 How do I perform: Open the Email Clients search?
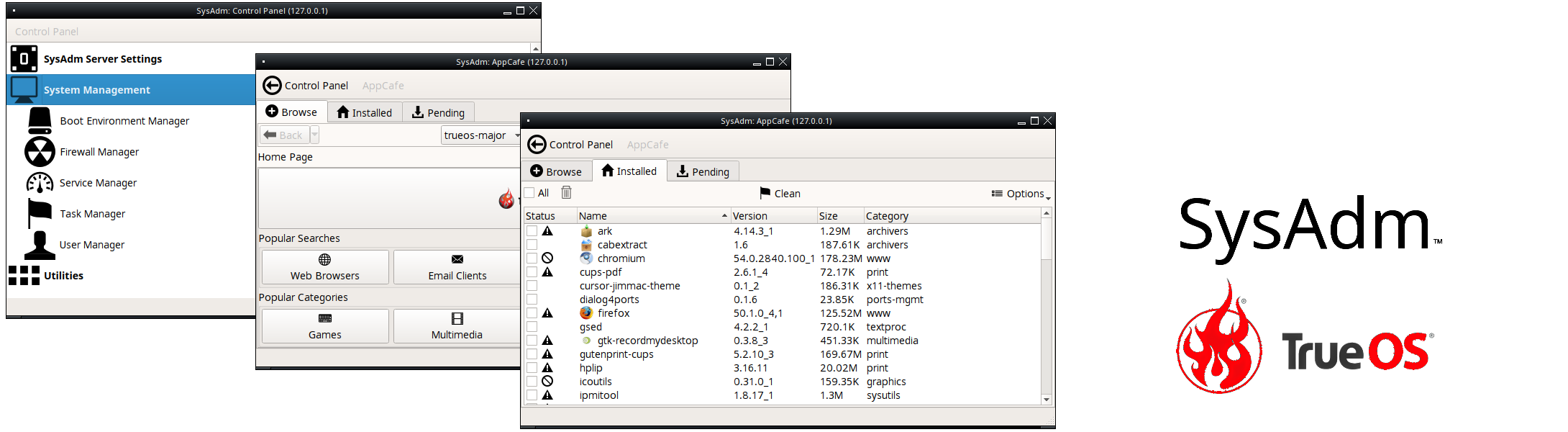tap(457, 267)
